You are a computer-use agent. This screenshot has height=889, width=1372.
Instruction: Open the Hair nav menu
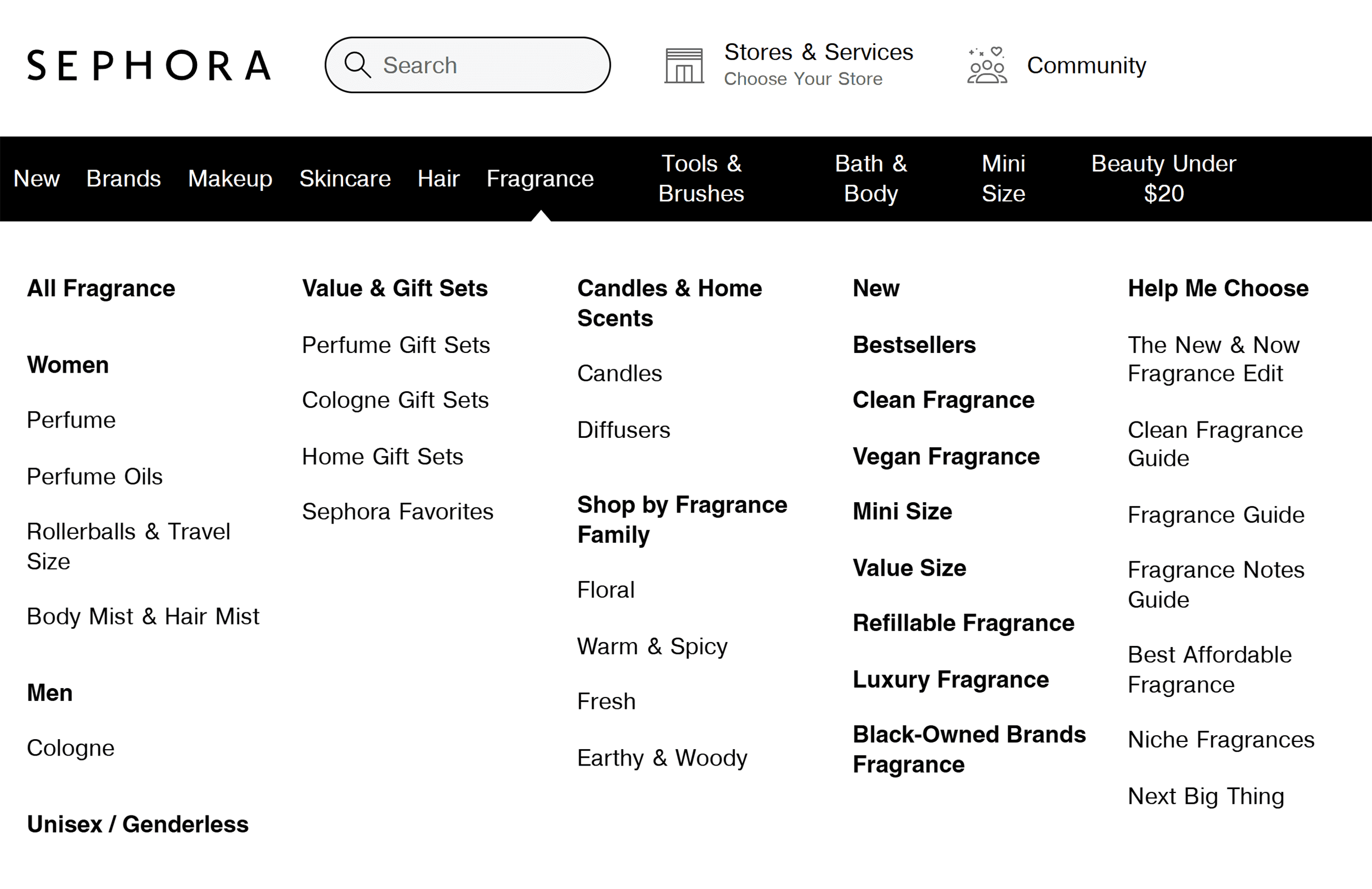point(438,179)
